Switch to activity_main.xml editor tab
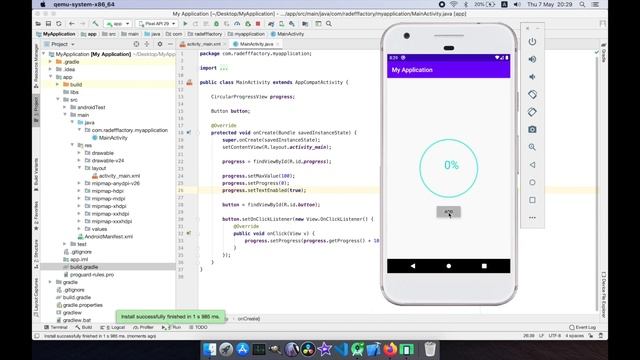The width and height of the screenshot is (640, 360). (203, 44)
